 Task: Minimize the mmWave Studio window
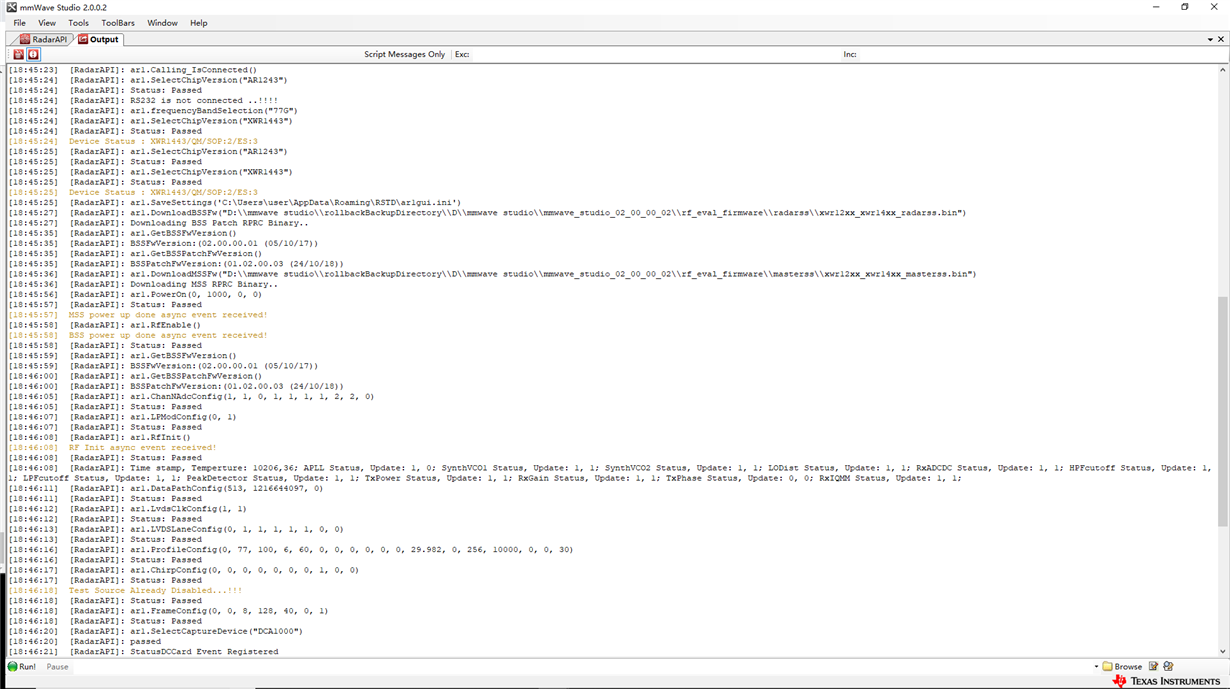(1156, 7)
